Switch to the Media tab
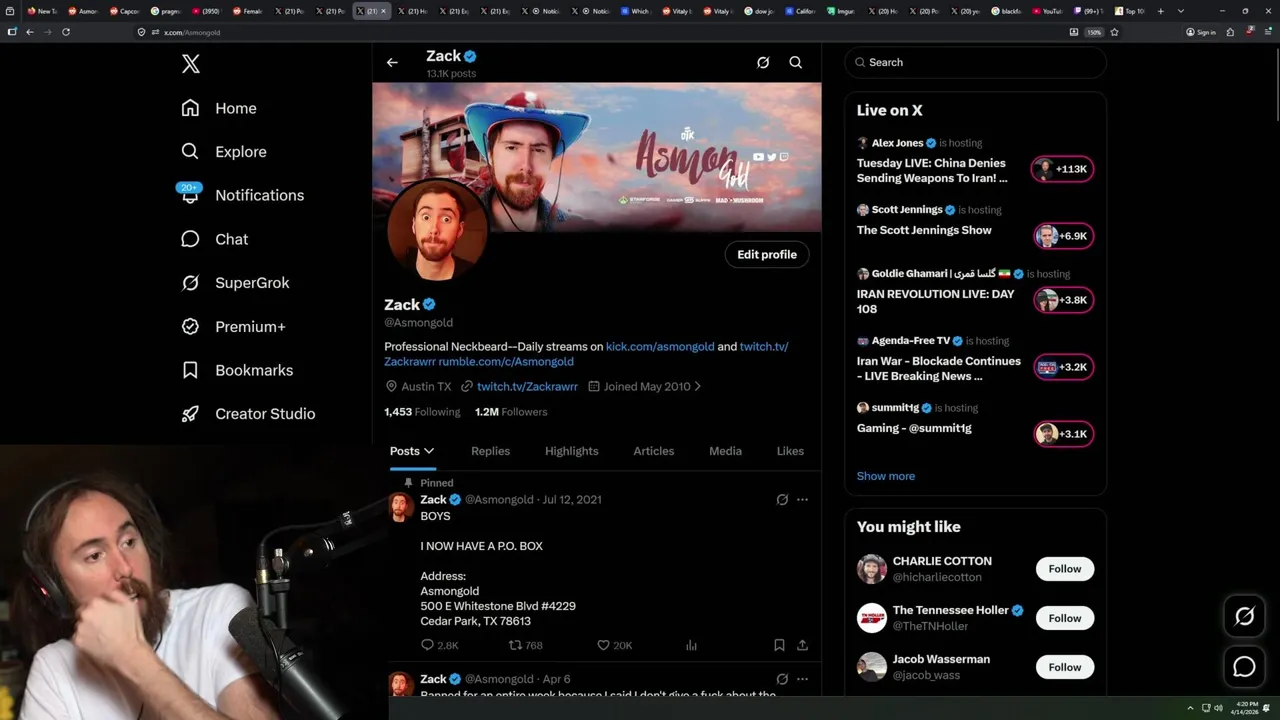1280x720 pixels. 725,451
